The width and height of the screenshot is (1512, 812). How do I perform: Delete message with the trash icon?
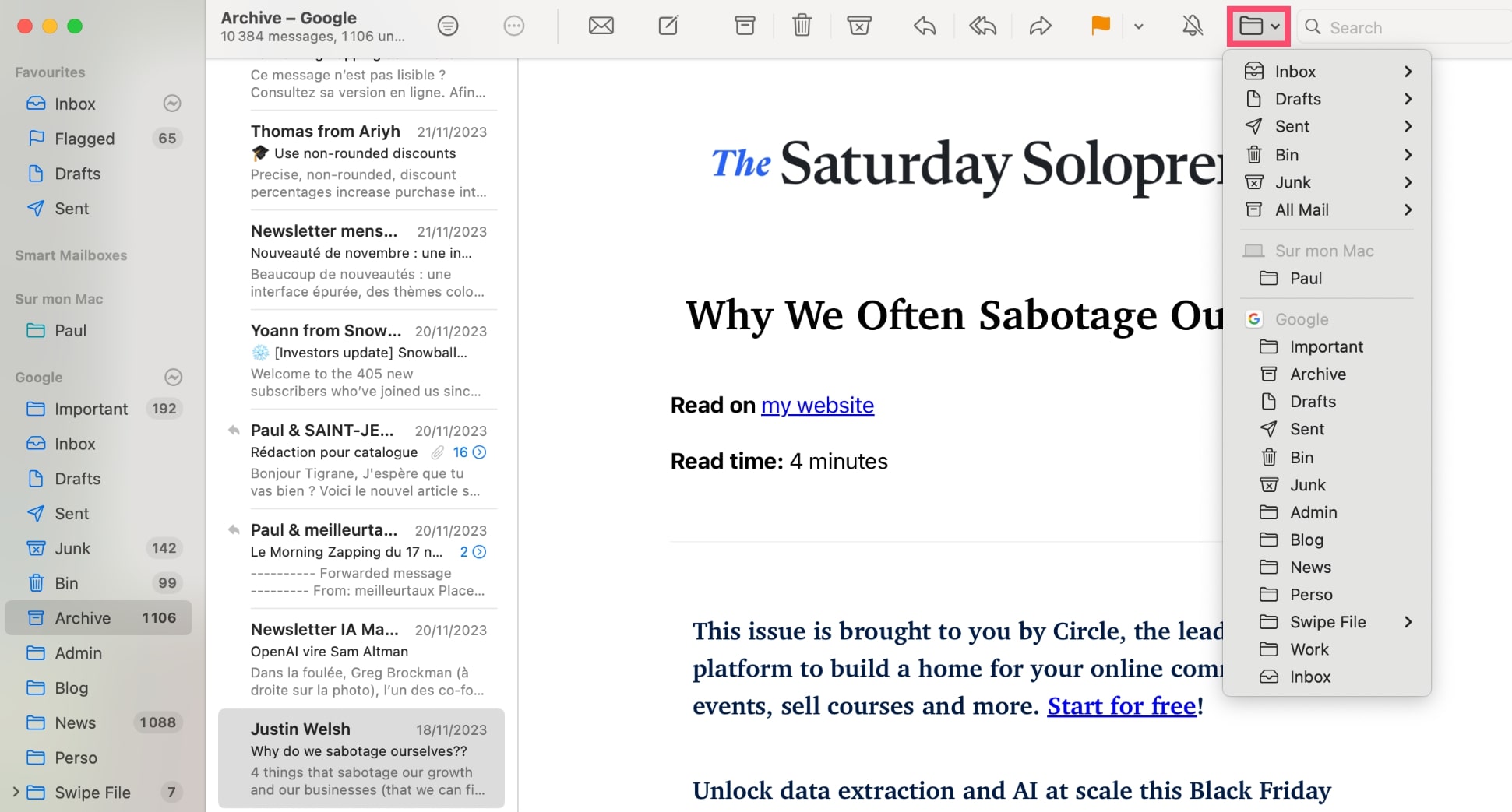[x=802, y=26]
